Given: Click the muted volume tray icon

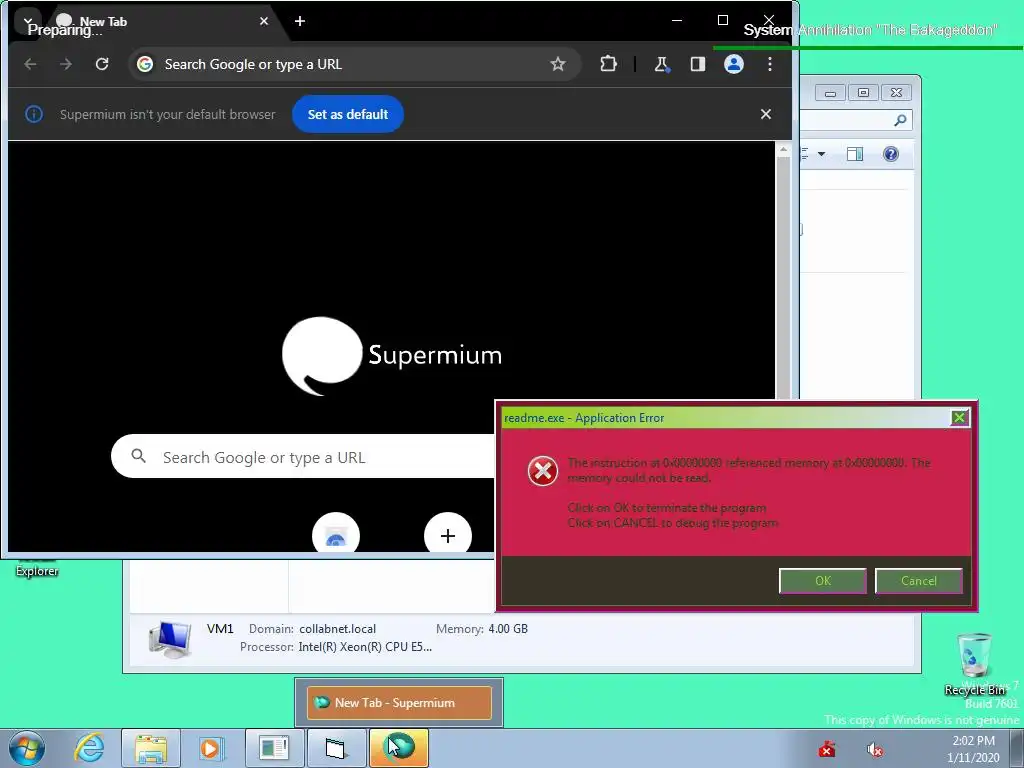Looking at the screenshot, I should (x=875, y=750).
